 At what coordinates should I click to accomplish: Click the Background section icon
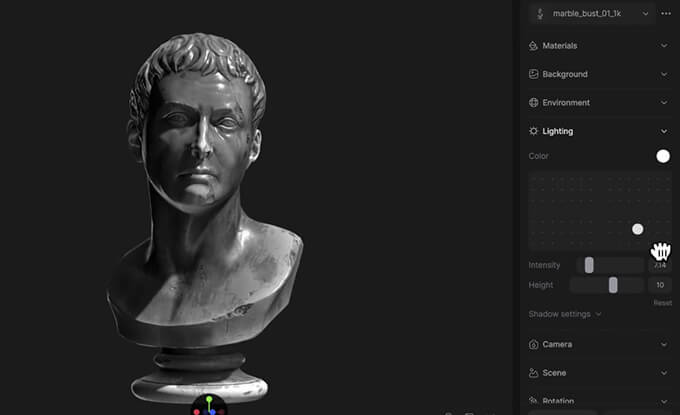pyautogui.click(x=533, y=74)
